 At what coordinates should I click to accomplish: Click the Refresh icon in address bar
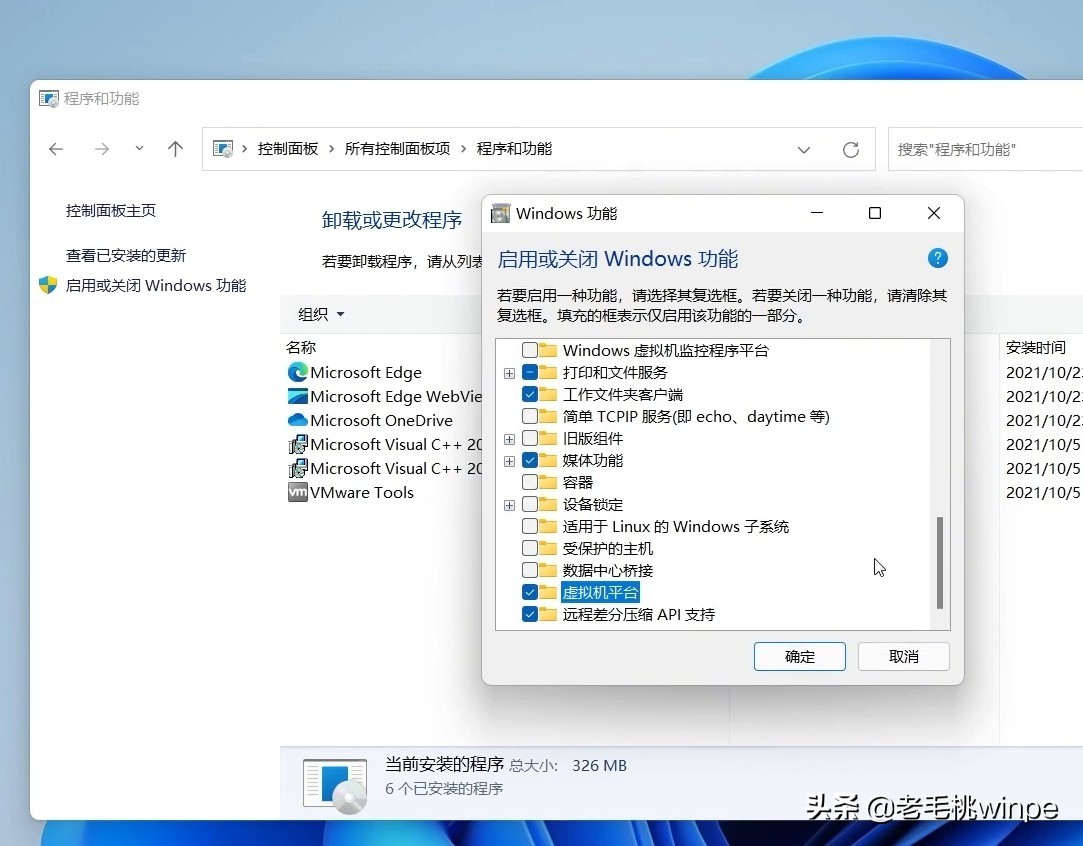pyautogui.click(x=851, y=149)
